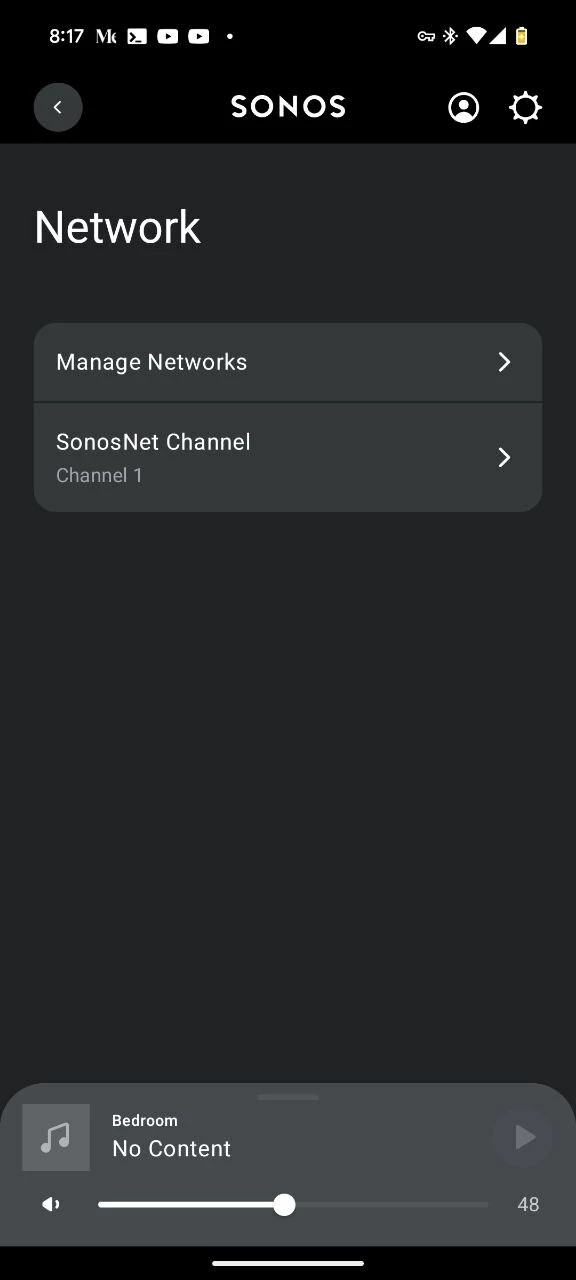This screenshot has height=1280, width=576.
Task: Expand the SonosNet Channel chevron arrow
Action: point(504,457)
